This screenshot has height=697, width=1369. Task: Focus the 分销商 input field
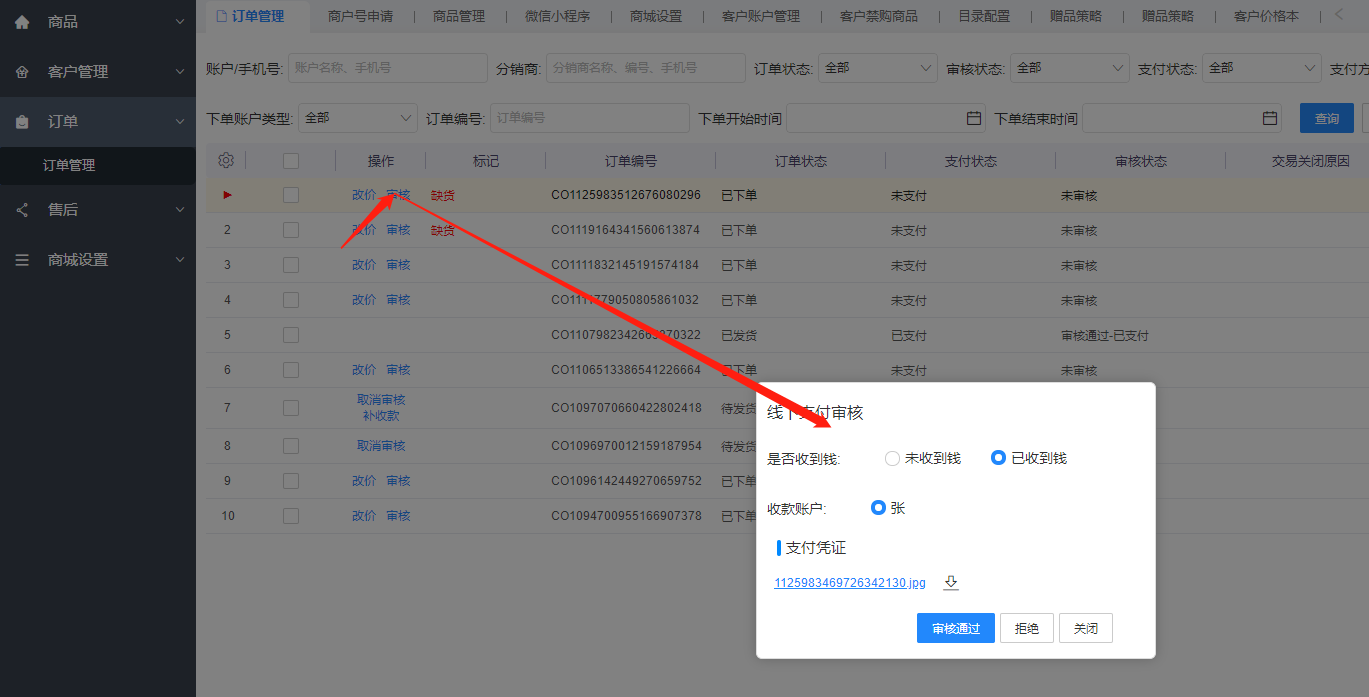pyautogui.click(x=646, y=68)
